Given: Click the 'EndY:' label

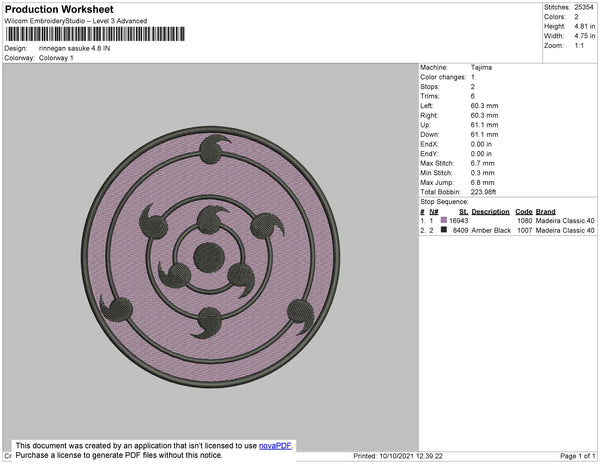Looking at the screenshot, I should 429,154.
